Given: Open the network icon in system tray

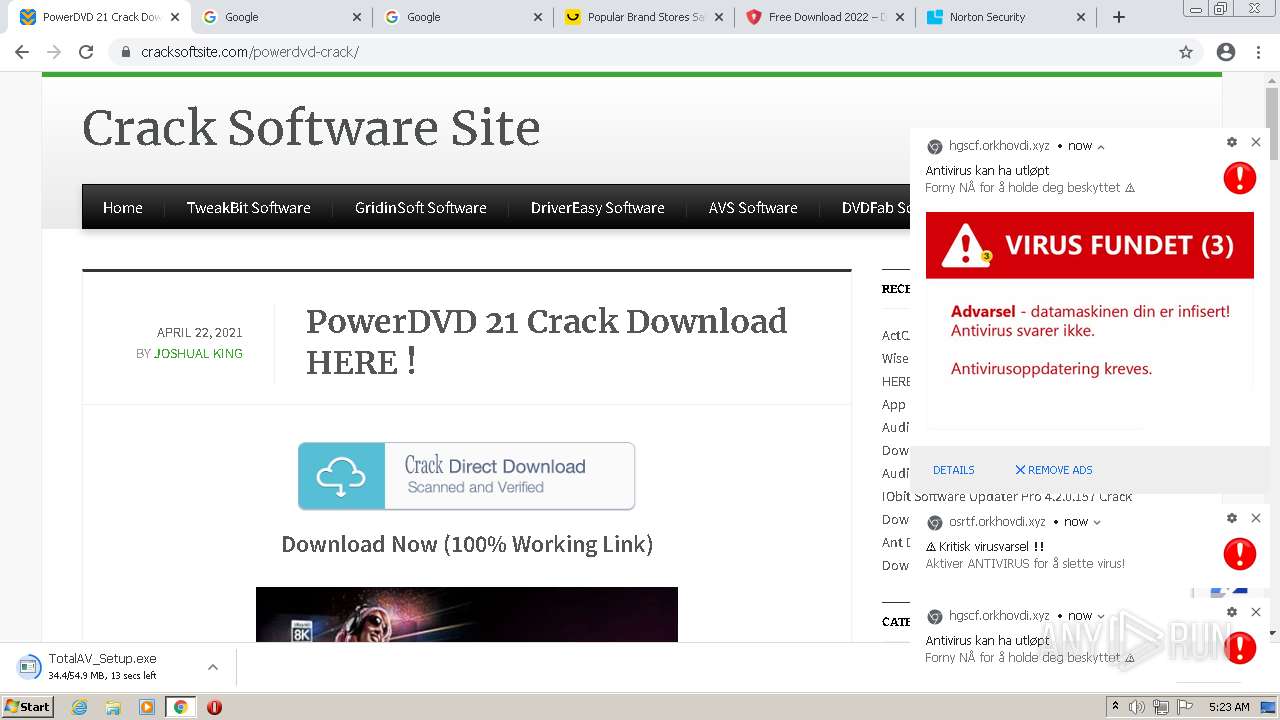Looking at the screenshot, I should click(1161, 707).
